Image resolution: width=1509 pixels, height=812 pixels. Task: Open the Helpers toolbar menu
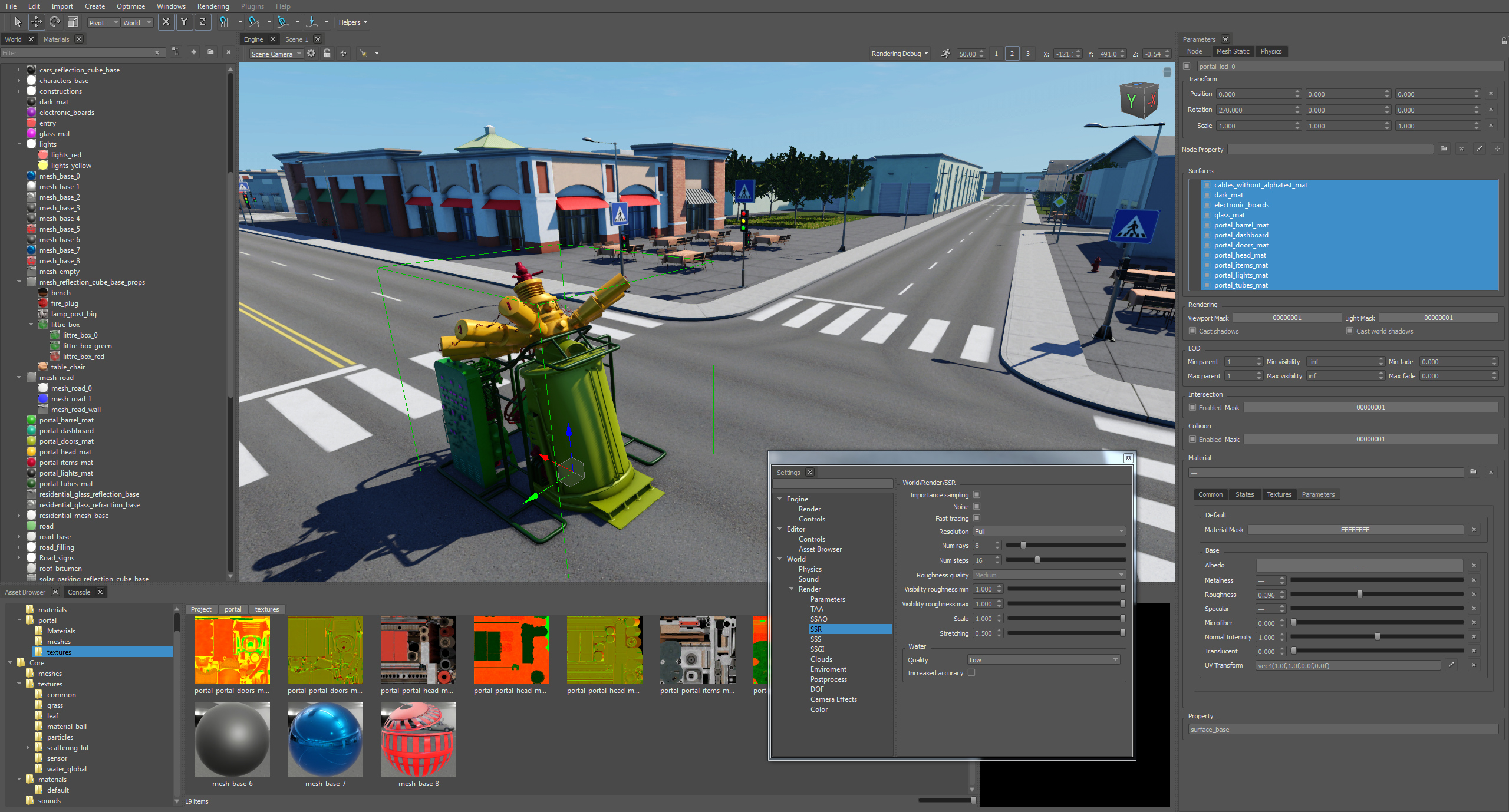click(352, 22)
